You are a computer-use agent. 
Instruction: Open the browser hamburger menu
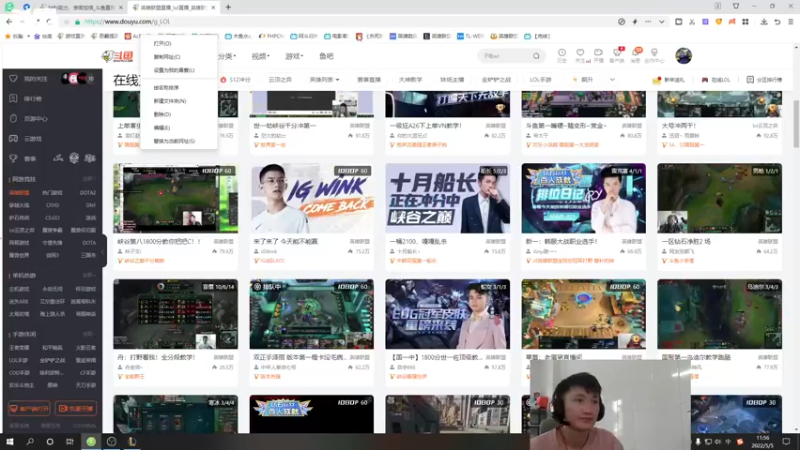click(x=790, y=22)
